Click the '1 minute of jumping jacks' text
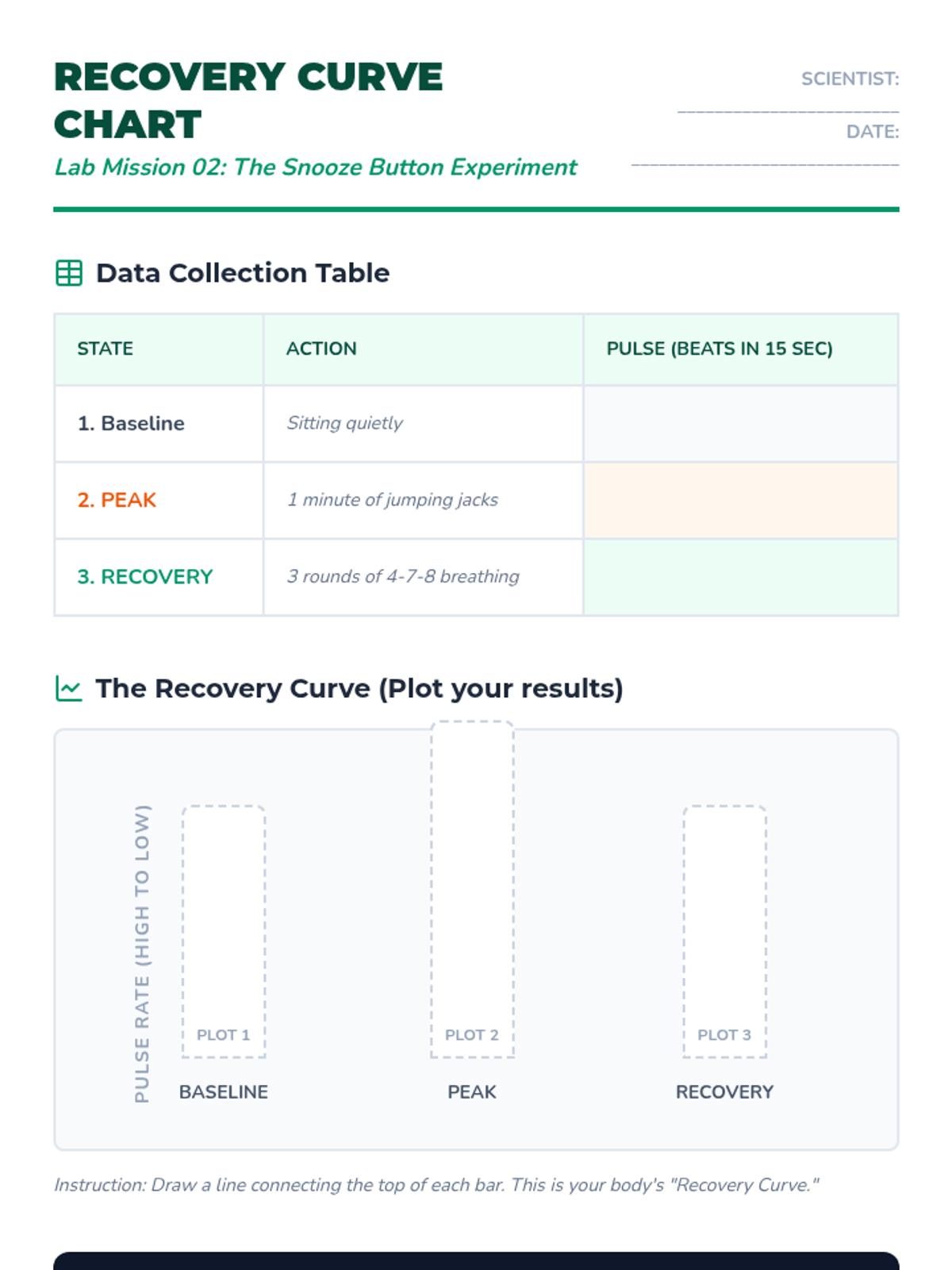 pyautogui.click(x=393, y=500)
